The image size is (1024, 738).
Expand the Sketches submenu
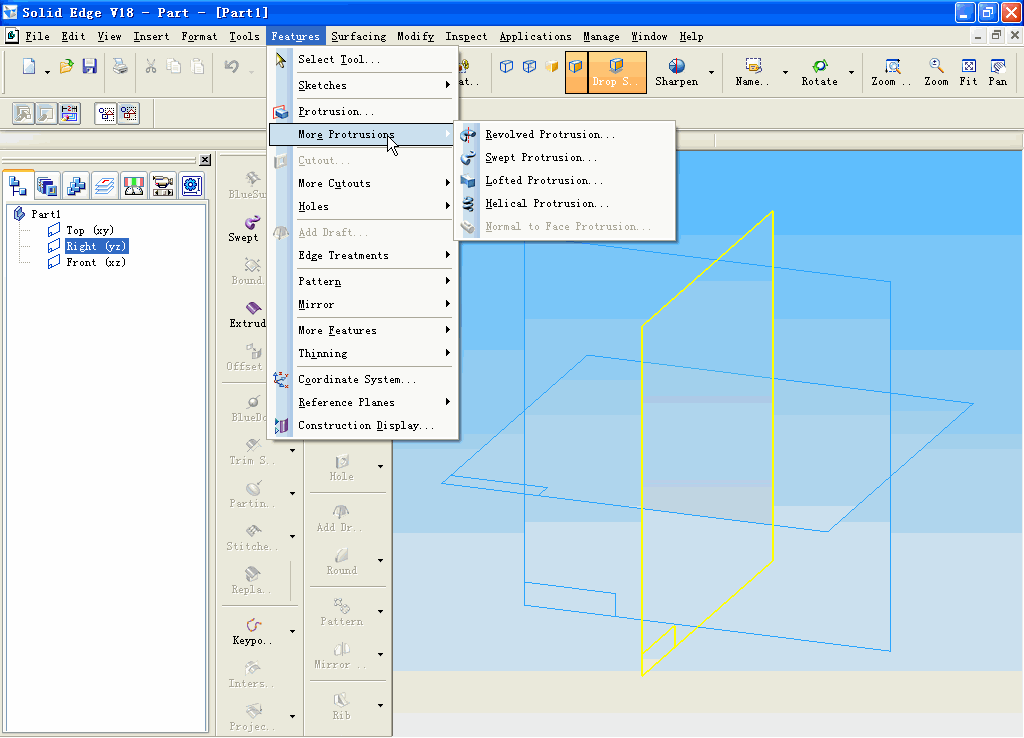(x=363, y=86)
